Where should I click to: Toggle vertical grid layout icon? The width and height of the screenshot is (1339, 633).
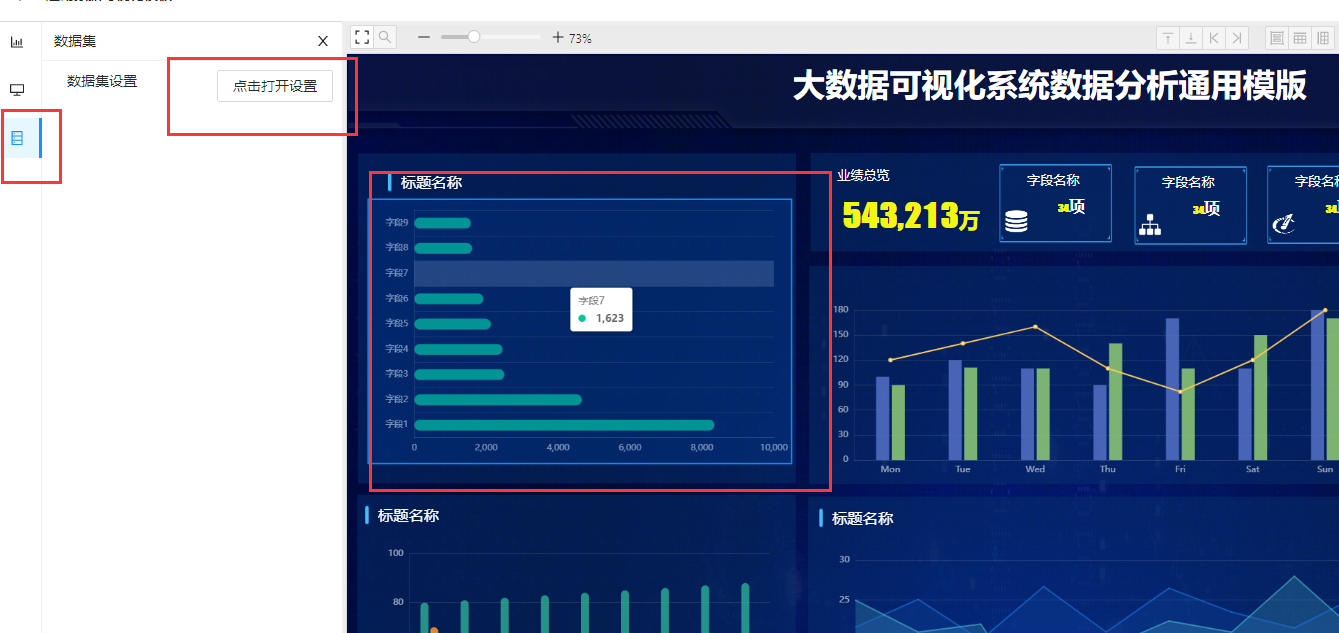coord(1324,38)
